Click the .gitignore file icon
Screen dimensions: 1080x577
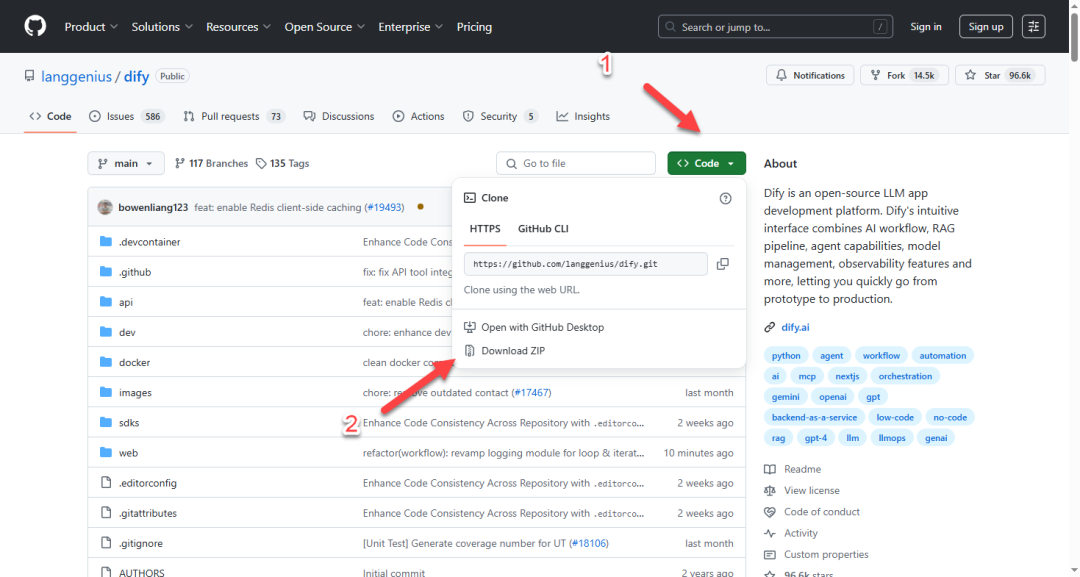[105, 543]
